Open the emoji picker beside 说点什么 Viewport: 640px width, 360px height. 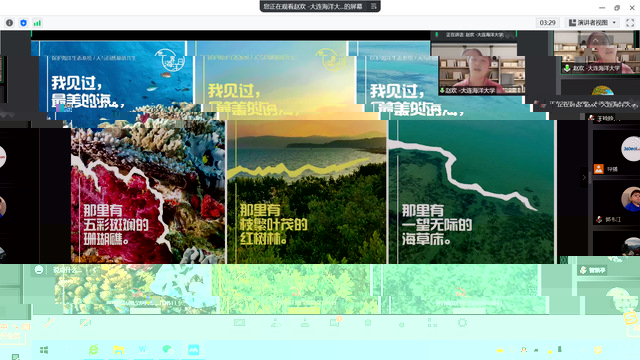coord(39,270)
